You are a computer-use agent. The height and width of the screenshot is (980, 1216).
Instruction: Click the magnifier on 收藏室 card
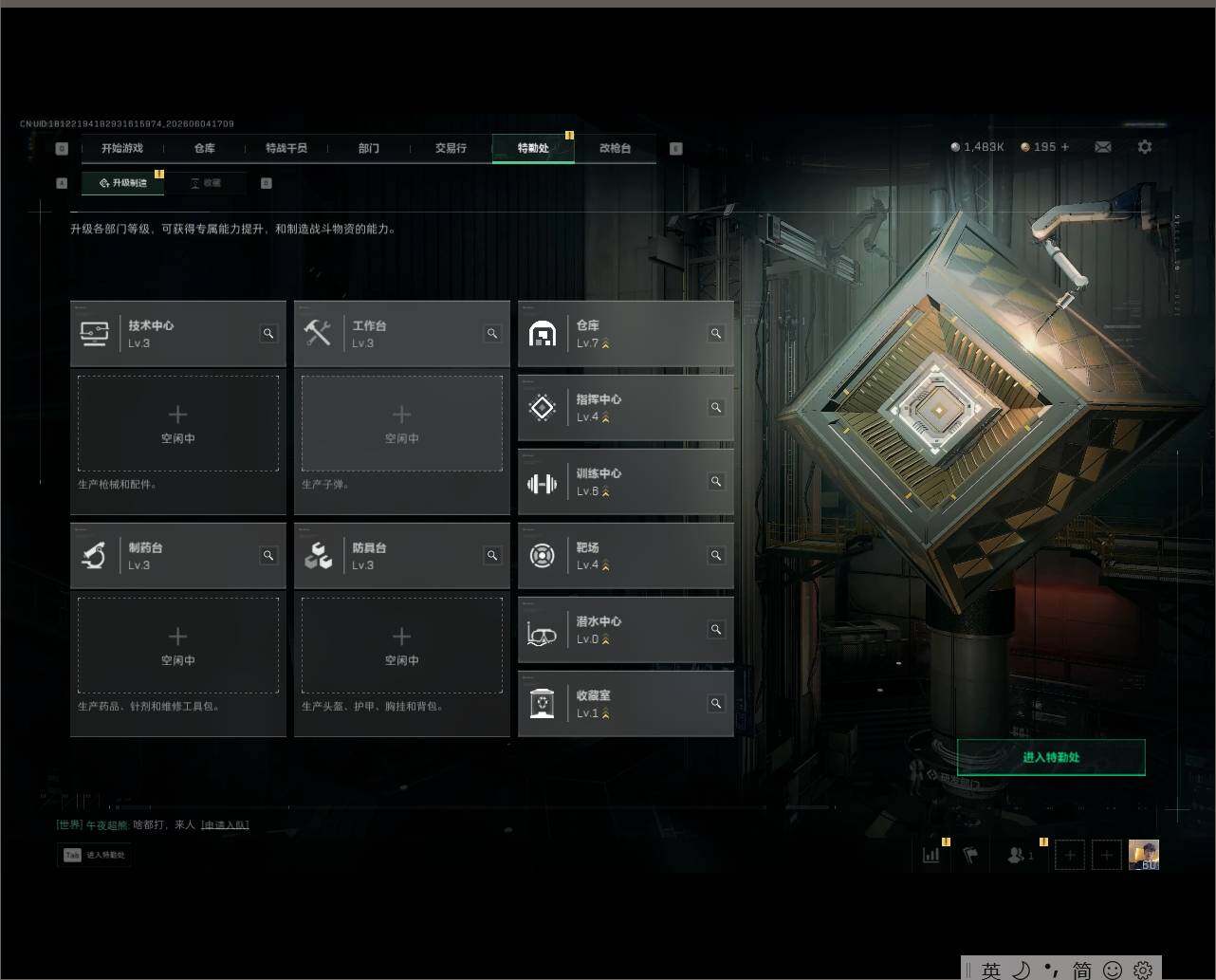[716, 703]
